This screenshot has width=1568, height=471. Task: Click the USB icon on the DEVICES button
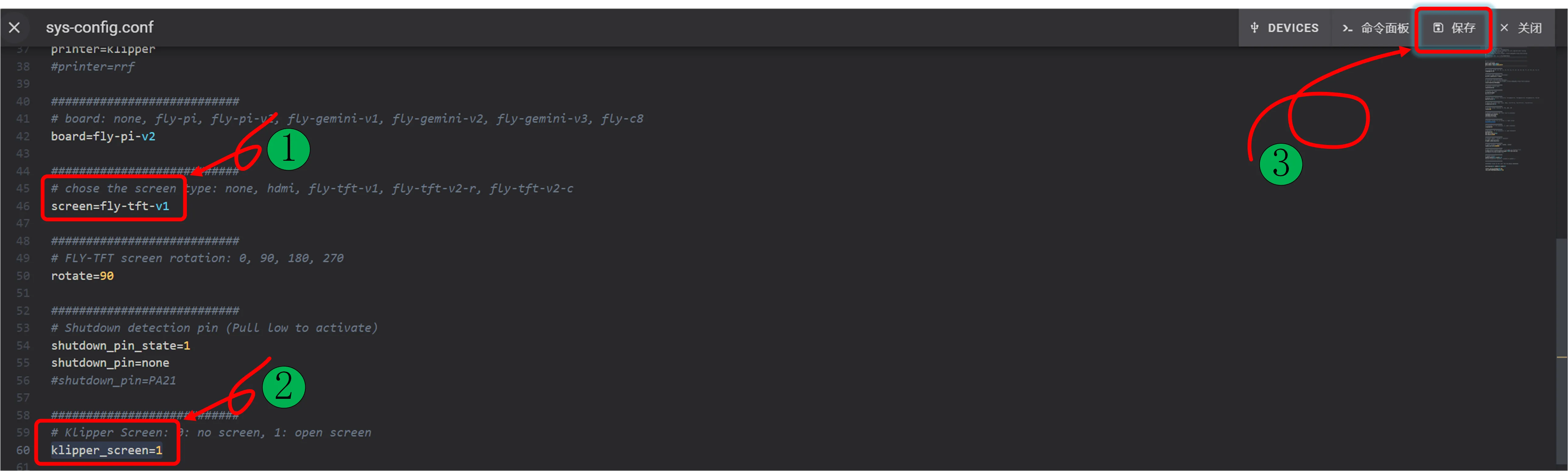coord(1255,27)
